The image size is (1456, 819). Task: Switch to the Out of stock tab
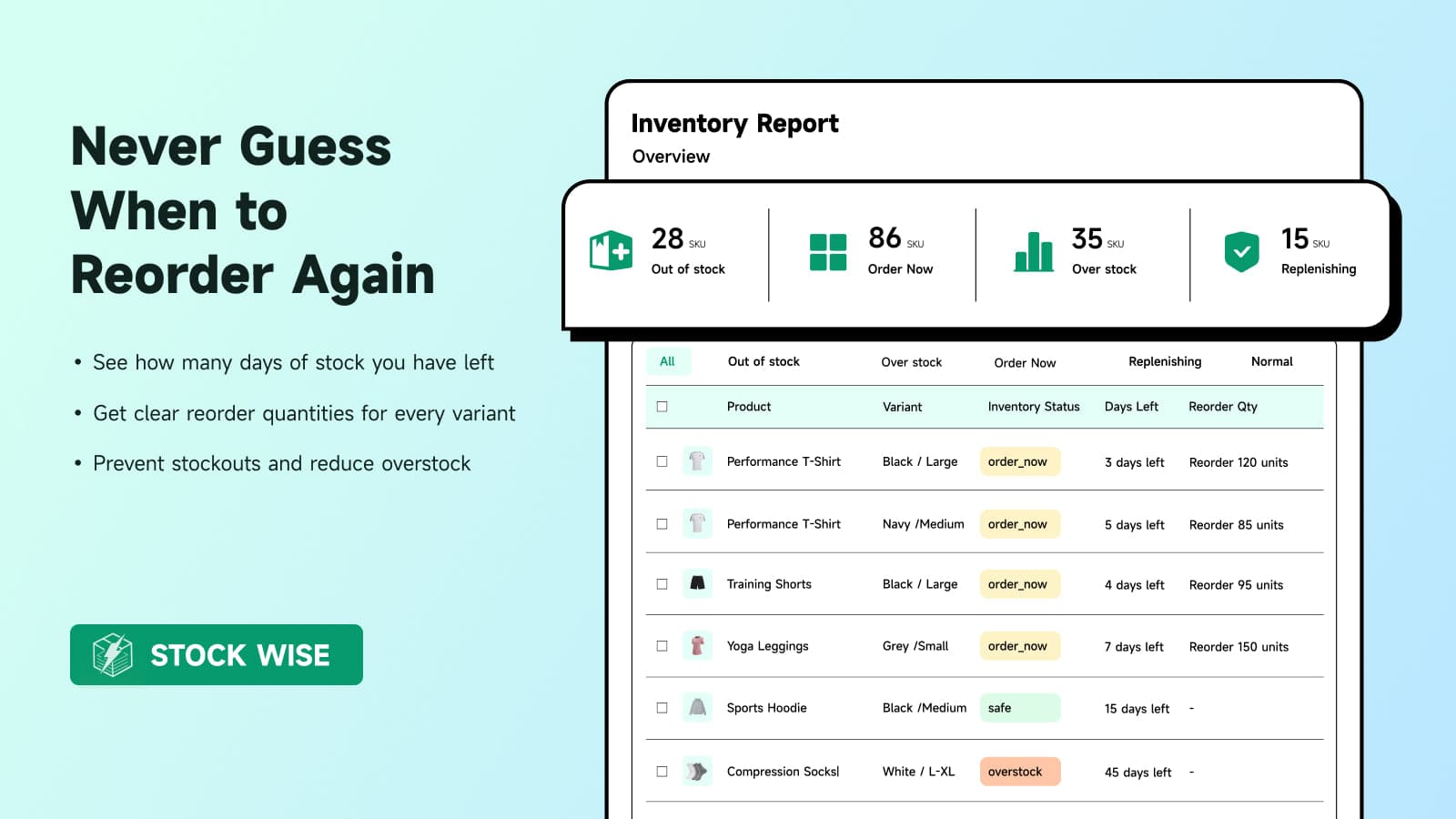[x=763, y=361]
